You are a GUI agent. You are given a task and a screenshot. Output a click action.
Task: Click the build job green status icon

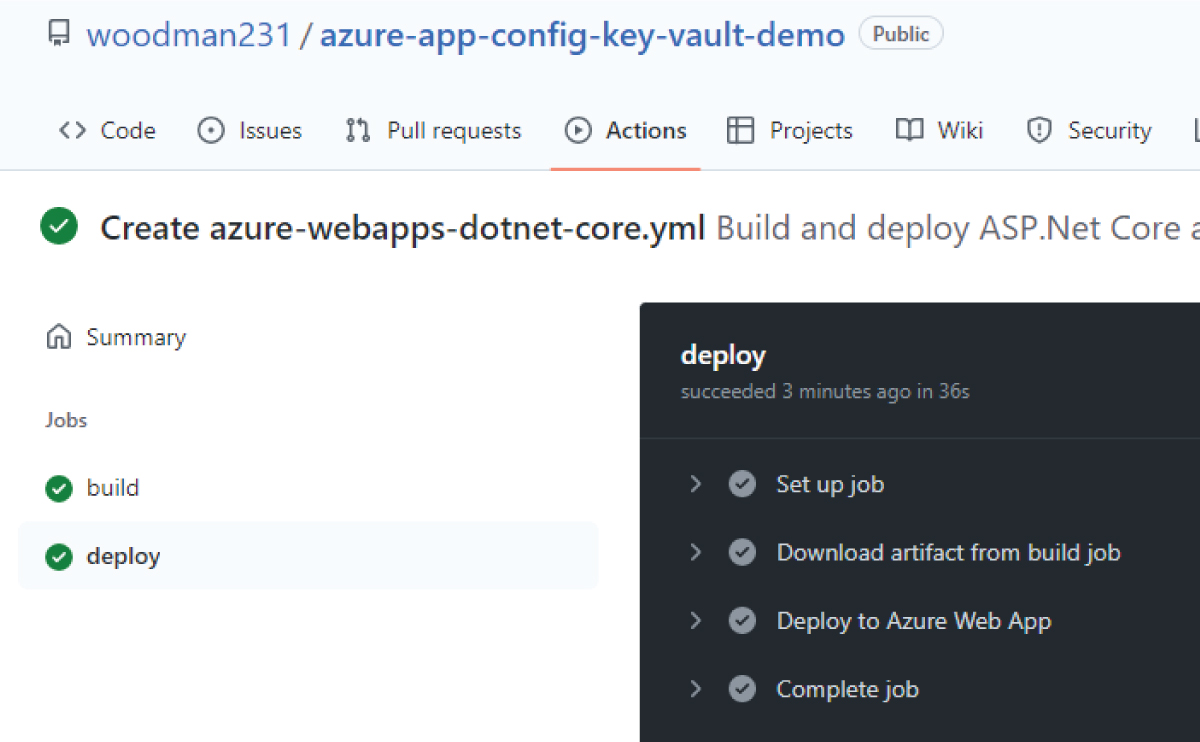click(59, 488)
